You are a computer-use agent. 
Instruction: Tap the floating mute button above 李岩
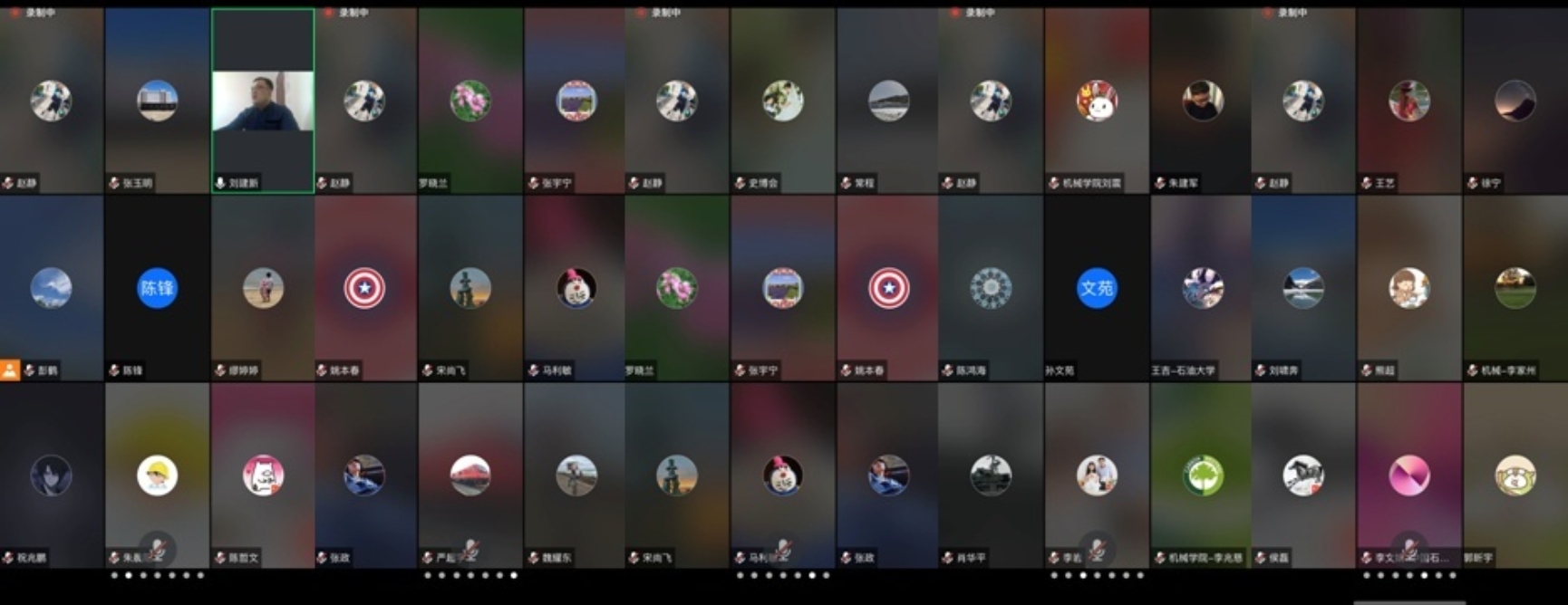pos(1097,547)
